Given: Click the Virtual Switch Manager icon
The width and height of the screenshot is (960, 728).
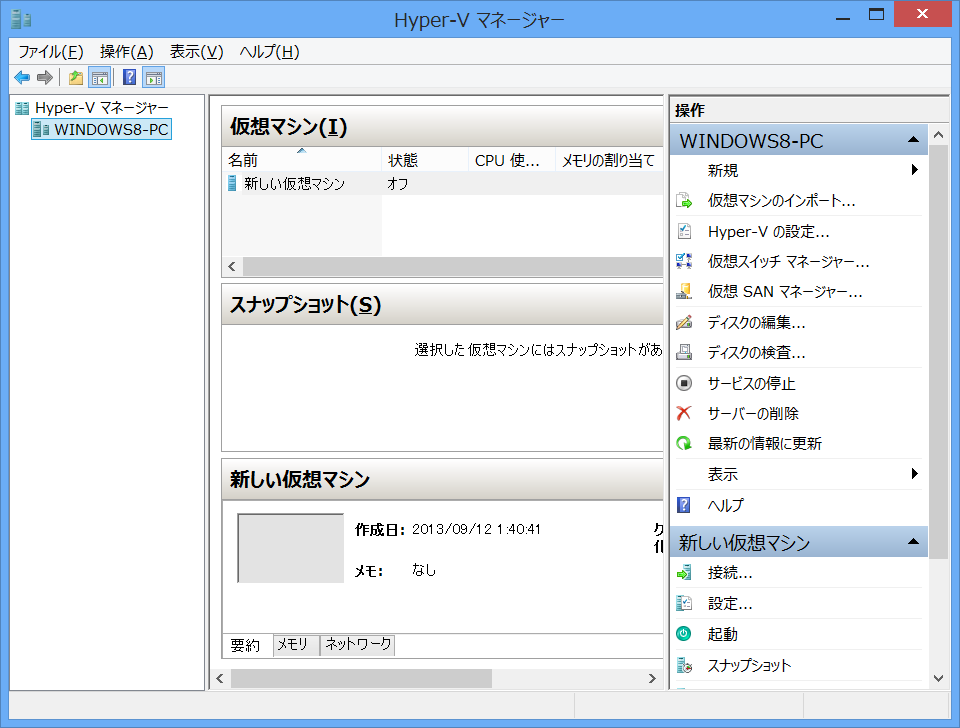Looking at the screenshot, I should coord(684,261).
